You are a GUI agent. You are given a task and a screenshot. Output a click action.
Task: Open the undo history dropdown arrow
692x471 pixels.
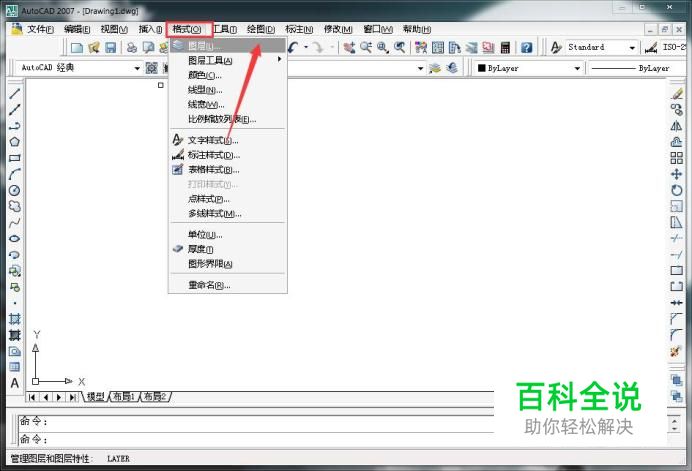[306, 47]
